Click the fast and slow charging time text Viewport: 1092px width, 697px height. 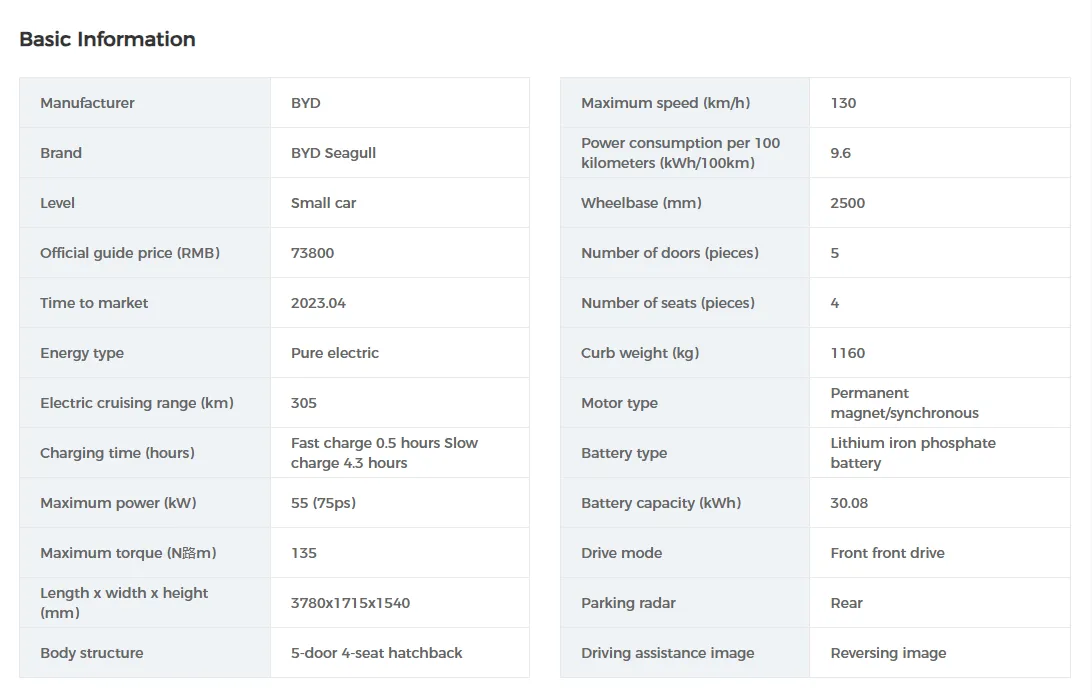pos(384,453)
